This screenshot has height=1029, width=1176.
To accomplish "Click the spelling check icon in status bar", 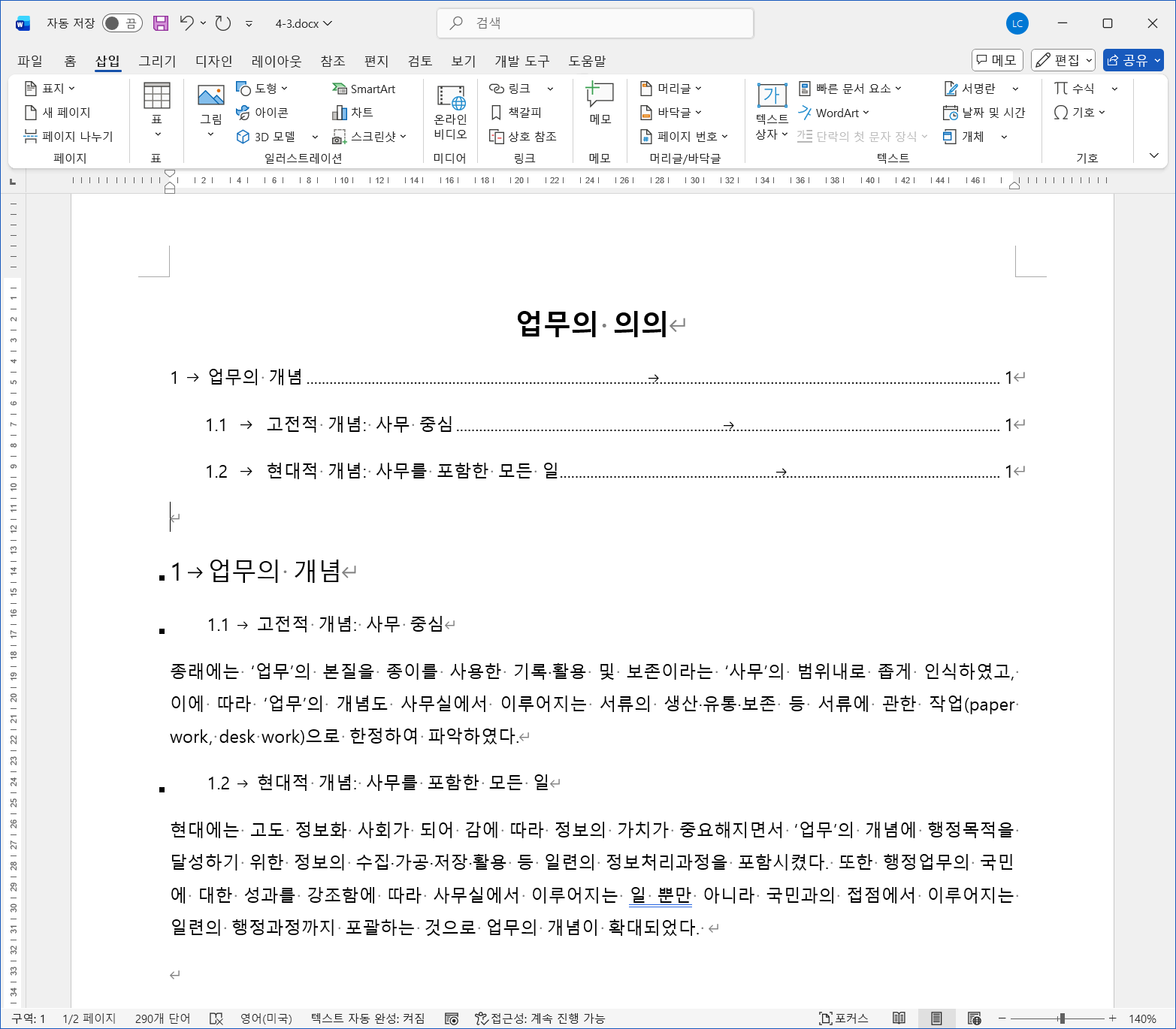I will click(x=216, y=1018).
